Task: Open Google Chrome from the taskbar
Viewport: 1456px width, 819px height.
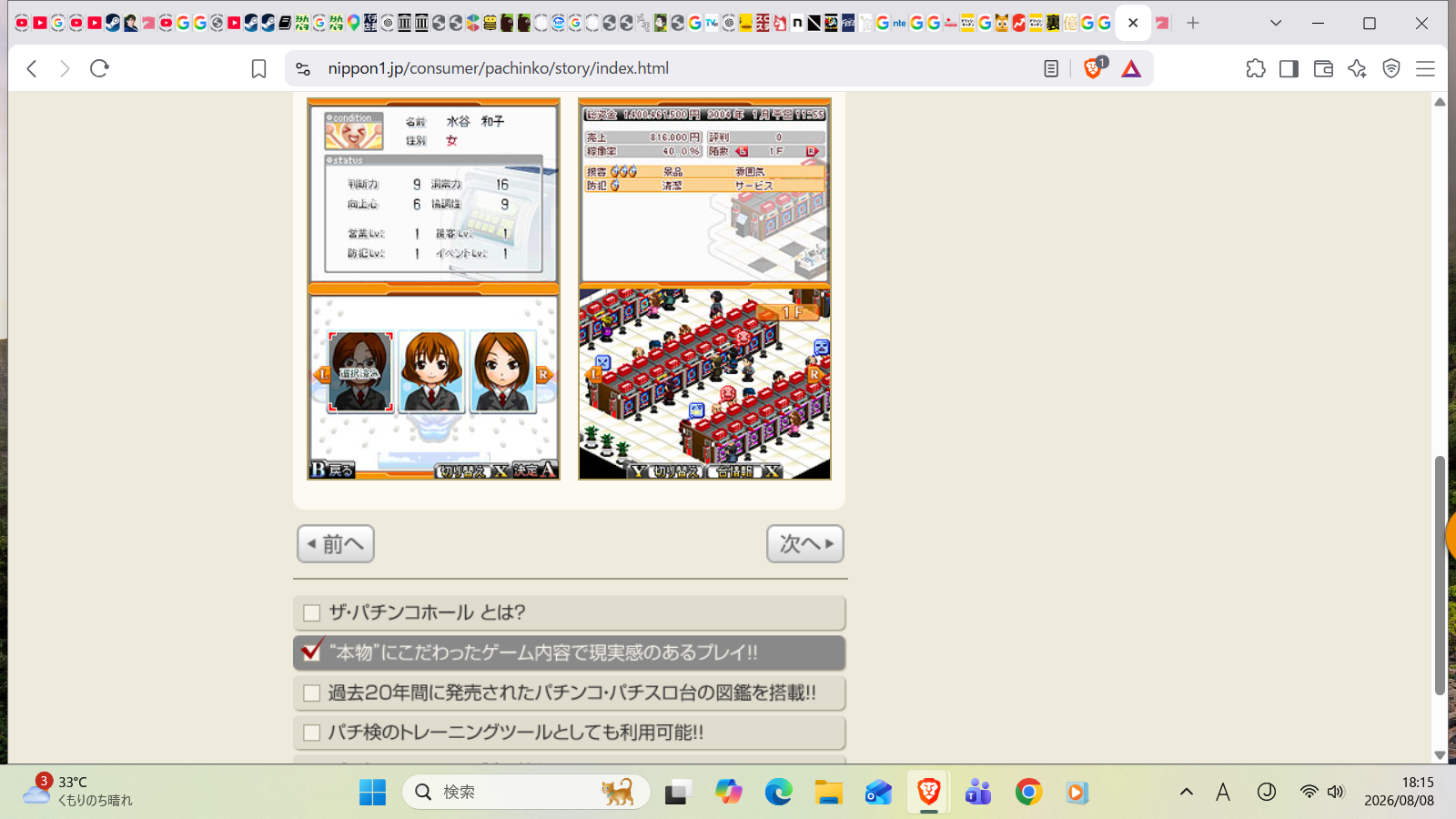Action: tap(1028, 793)
